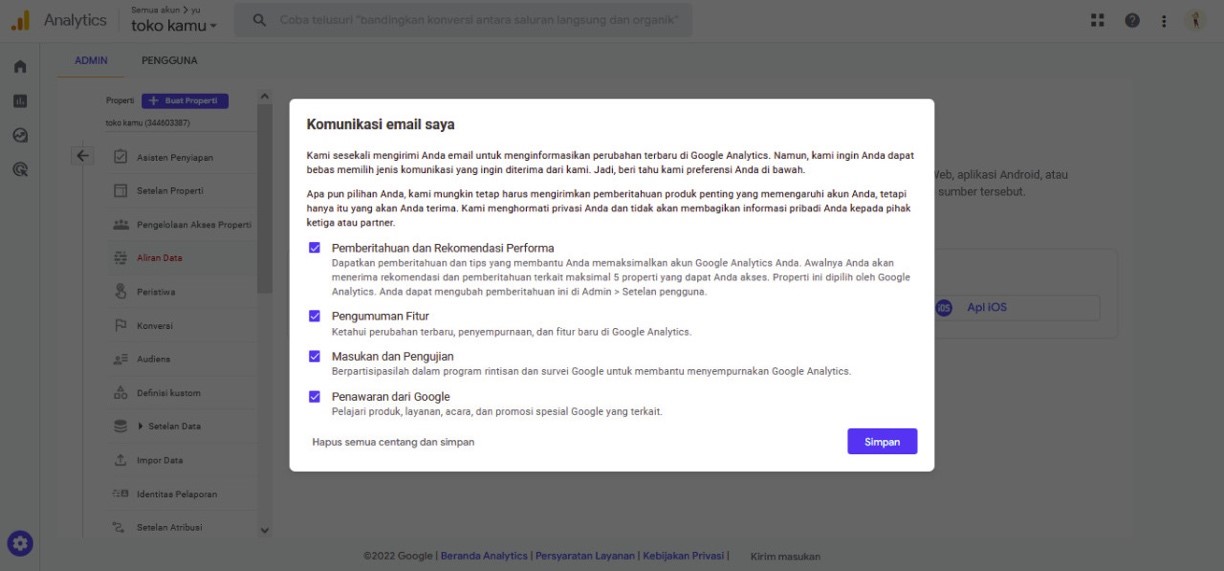Click the Pengelolaan Akses Properti people icon

[x=120, y=224]
